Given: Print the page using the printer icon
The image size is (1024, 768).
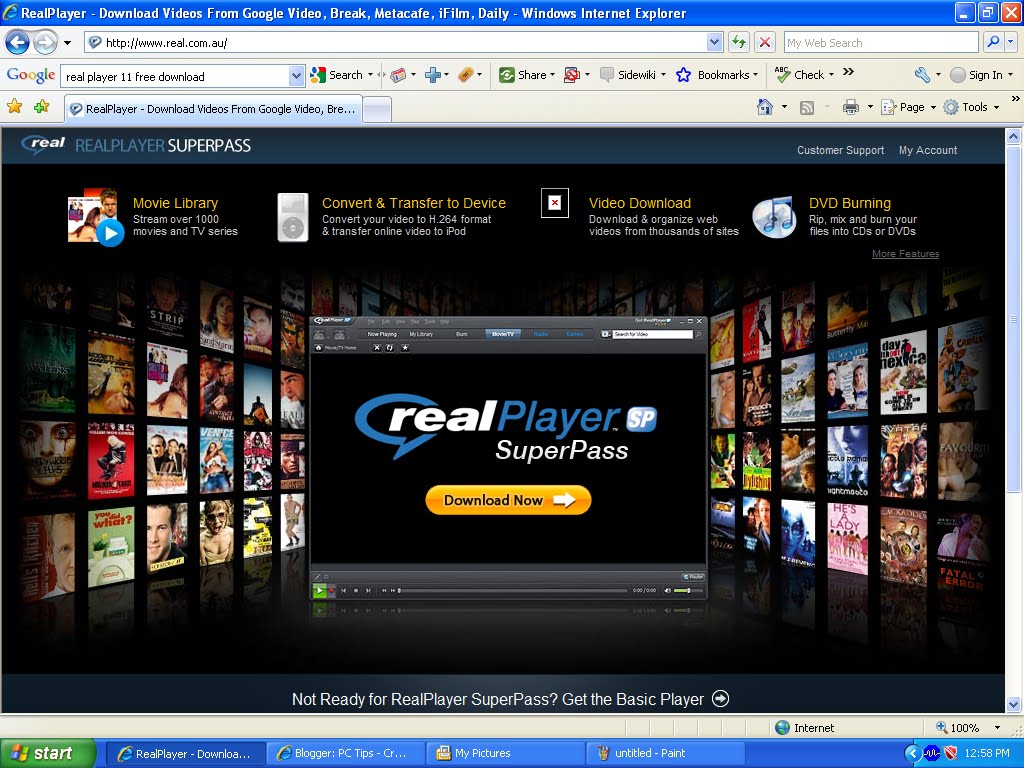Looking at the screenshot, I should tap(850, 107).
